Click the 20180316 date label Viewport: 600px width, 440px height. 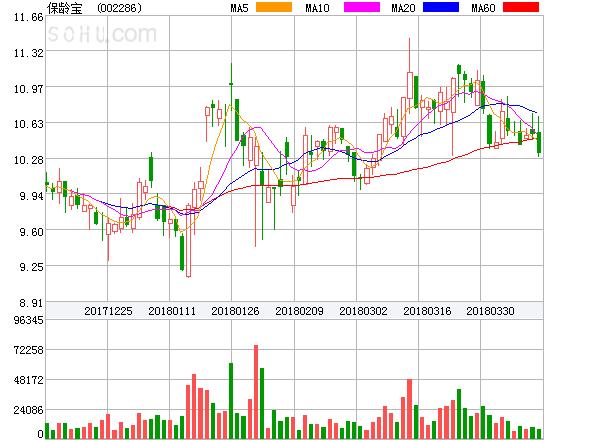tap(427, 311)
